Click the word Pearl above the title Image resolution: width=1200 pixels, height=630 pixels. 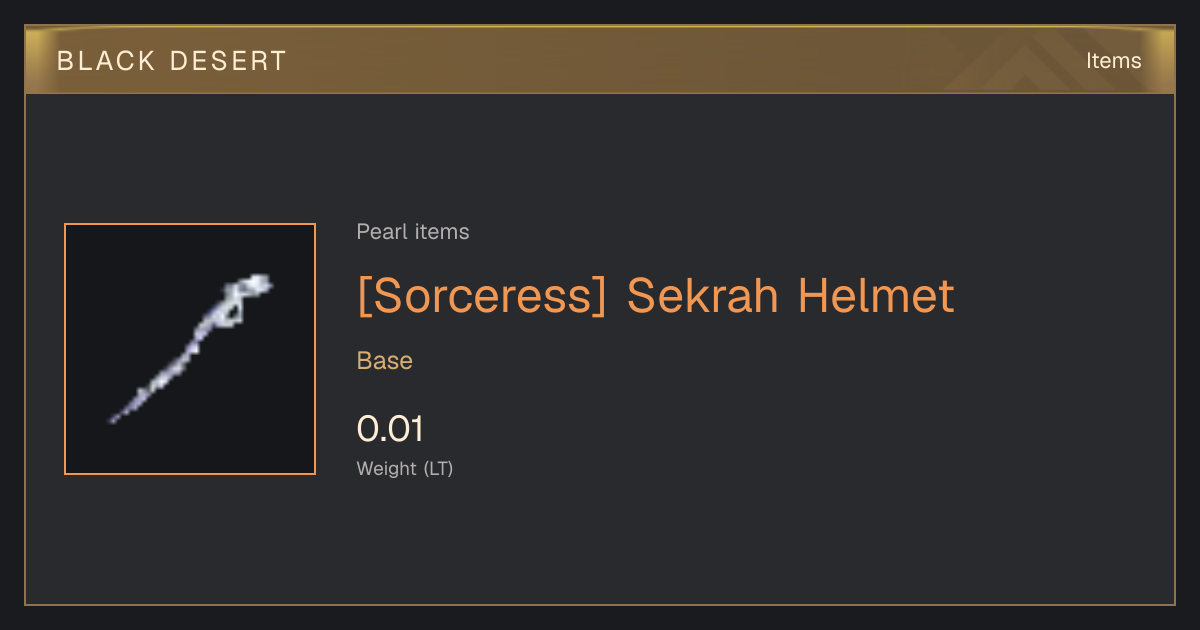379,232
